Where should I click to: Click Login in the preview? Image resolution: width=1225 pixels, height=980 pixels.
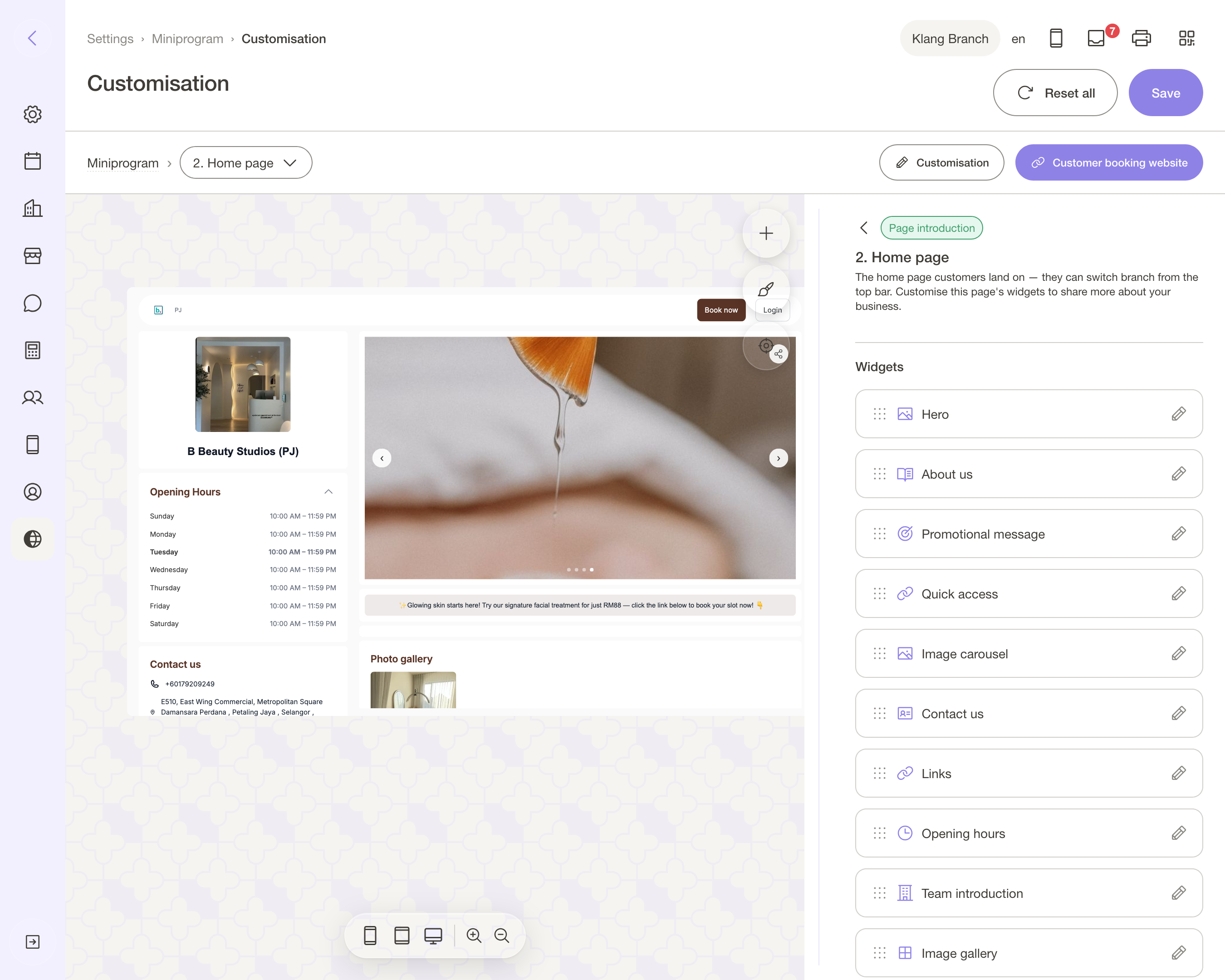(772, 309)
